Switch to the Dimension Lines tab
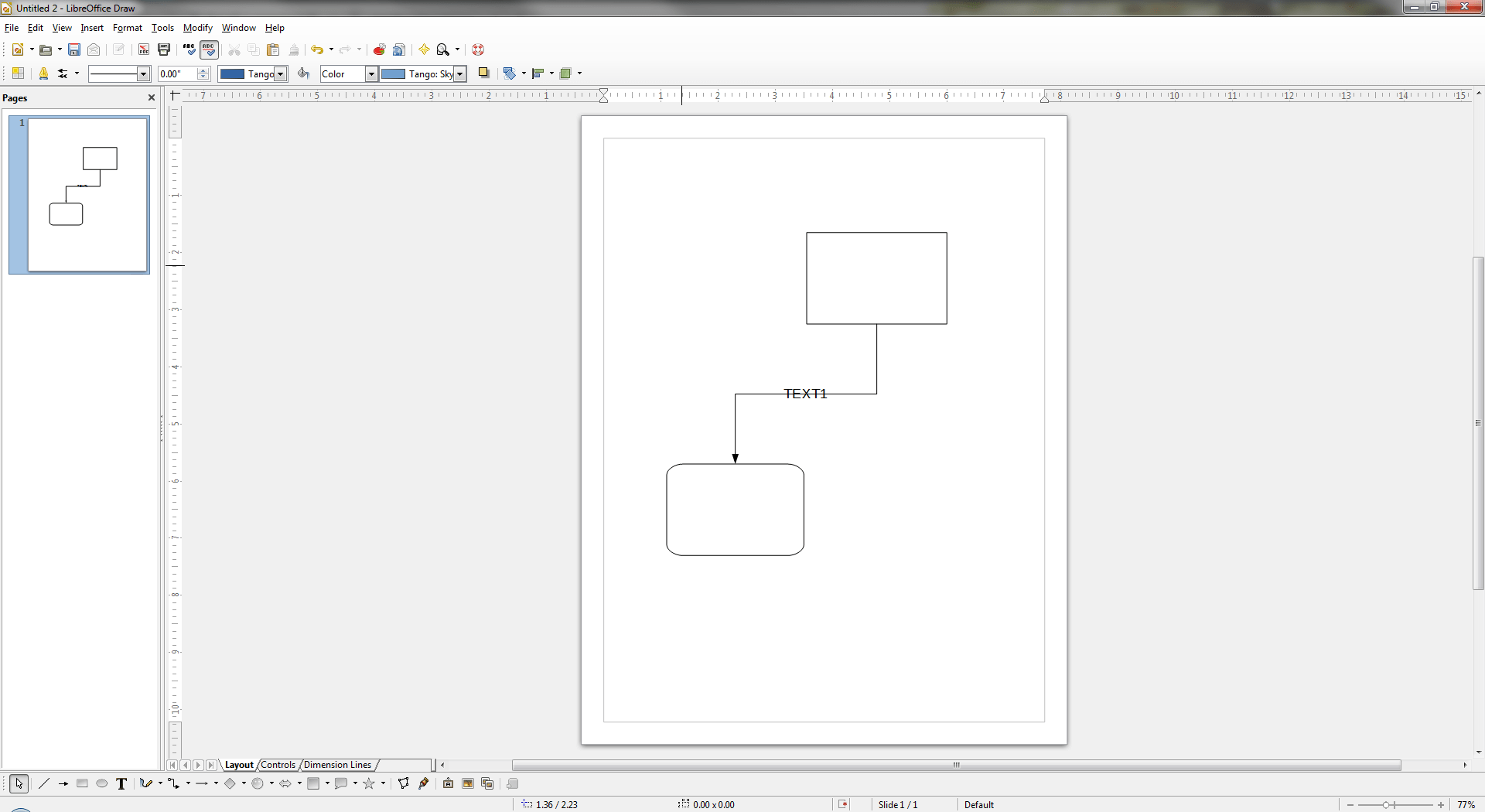 tap(337, 765)
